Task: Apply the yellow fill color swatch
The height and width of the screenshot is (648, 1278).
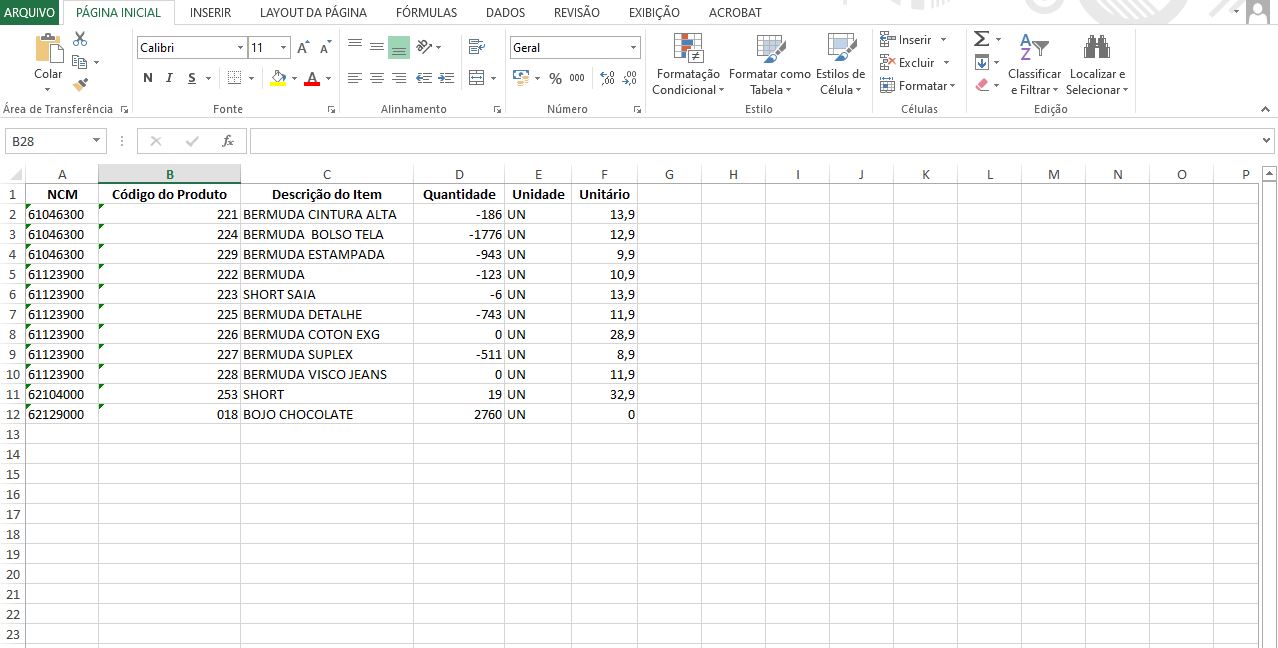Action: click(x=278, y=78)
